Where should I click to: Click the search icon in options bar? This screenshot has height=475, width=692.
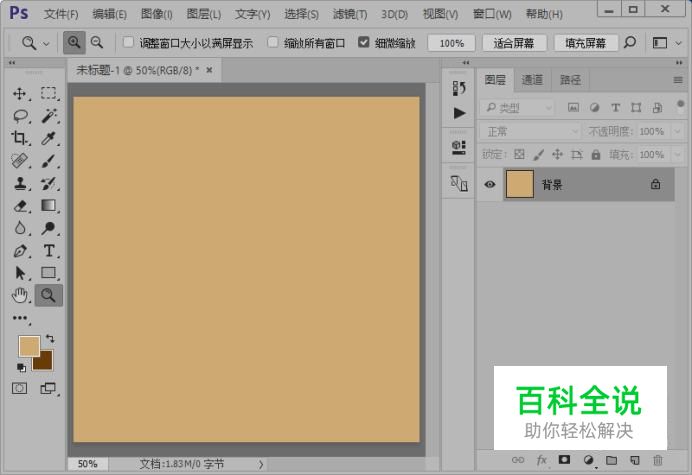[x=630, y=43]
